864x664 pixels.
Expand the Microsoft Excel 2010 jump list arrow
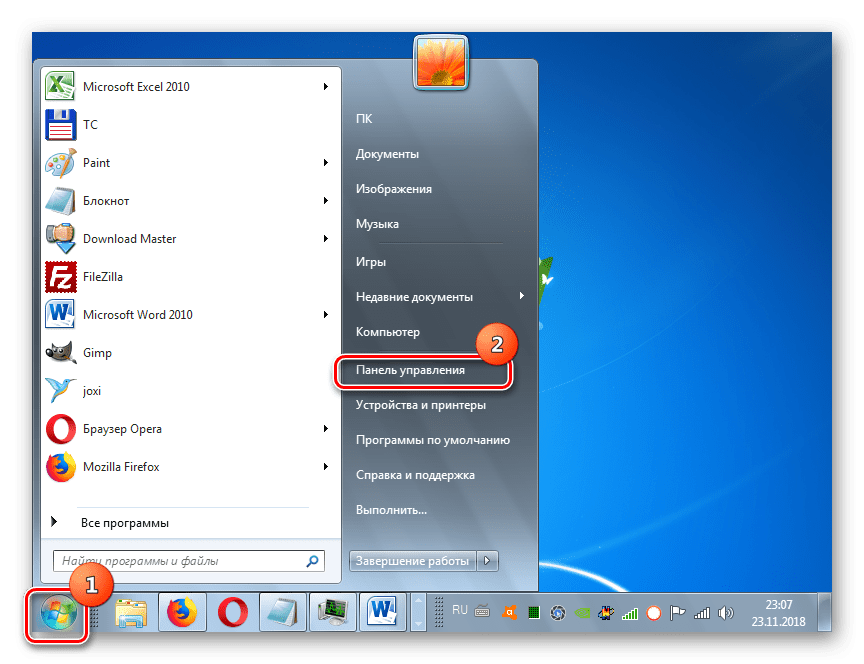coord(326,87)
